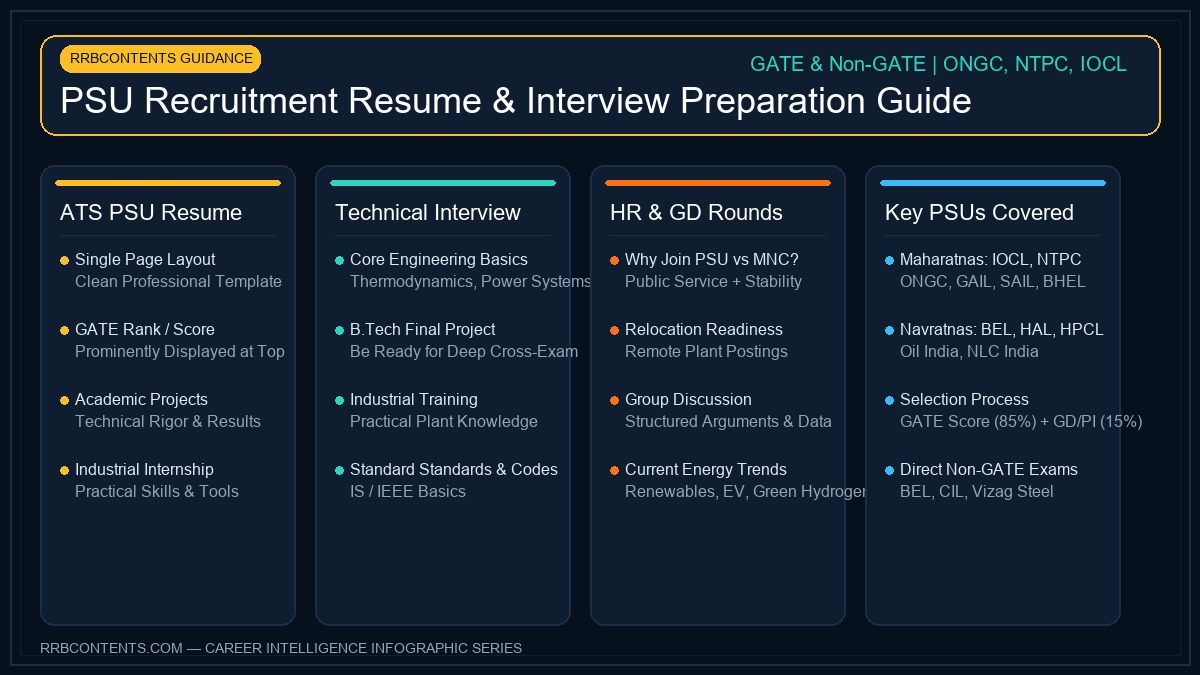
Task: Select the Technical Interview heading
Action: [x=428, y=213]
